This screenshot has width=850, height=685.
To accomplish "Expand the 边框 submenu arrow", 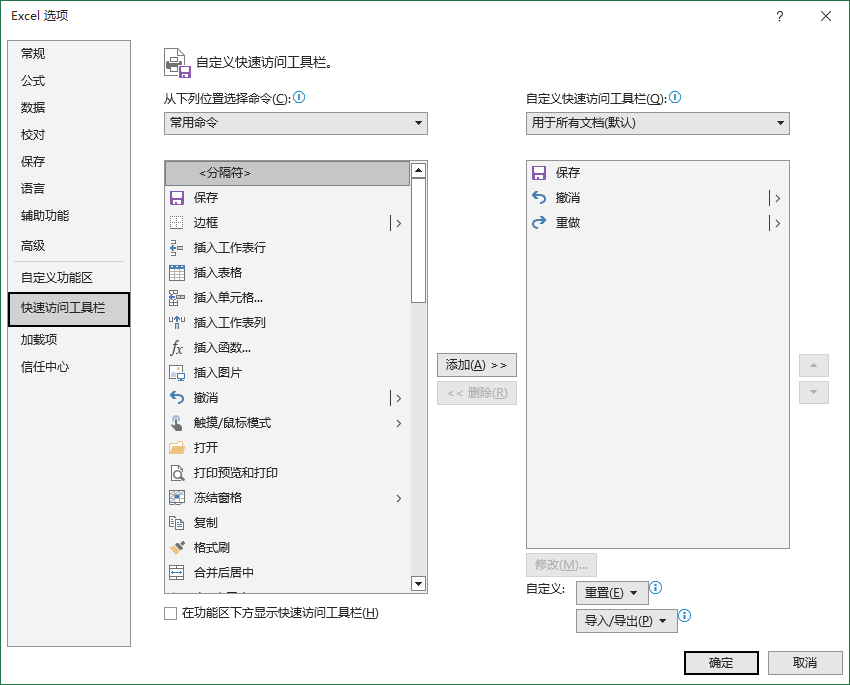I will tap(398, 223).
